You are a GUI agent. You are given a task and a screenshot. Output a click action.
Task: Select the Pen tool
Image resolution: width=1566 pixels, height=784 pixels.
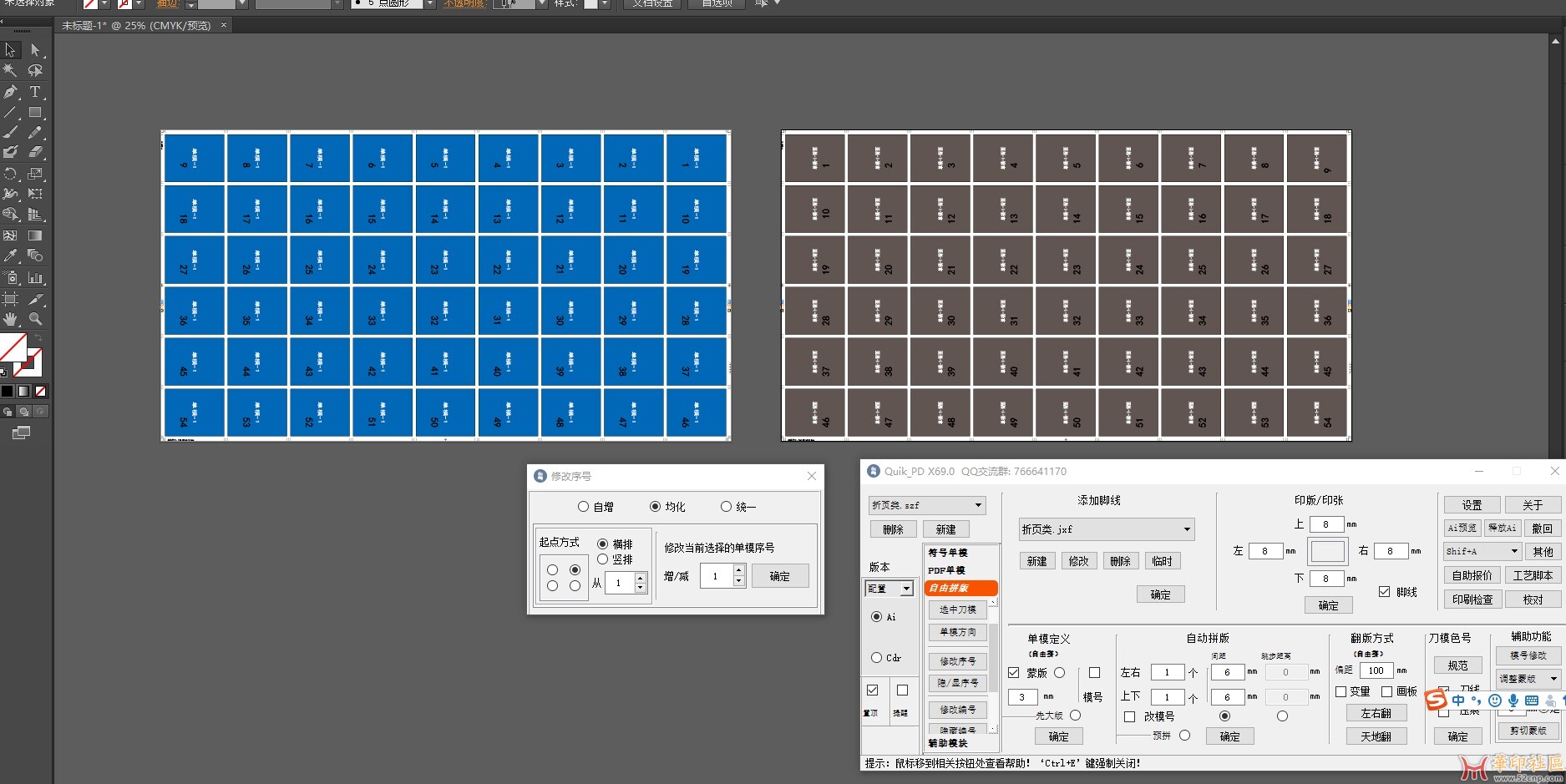[10, 92]
